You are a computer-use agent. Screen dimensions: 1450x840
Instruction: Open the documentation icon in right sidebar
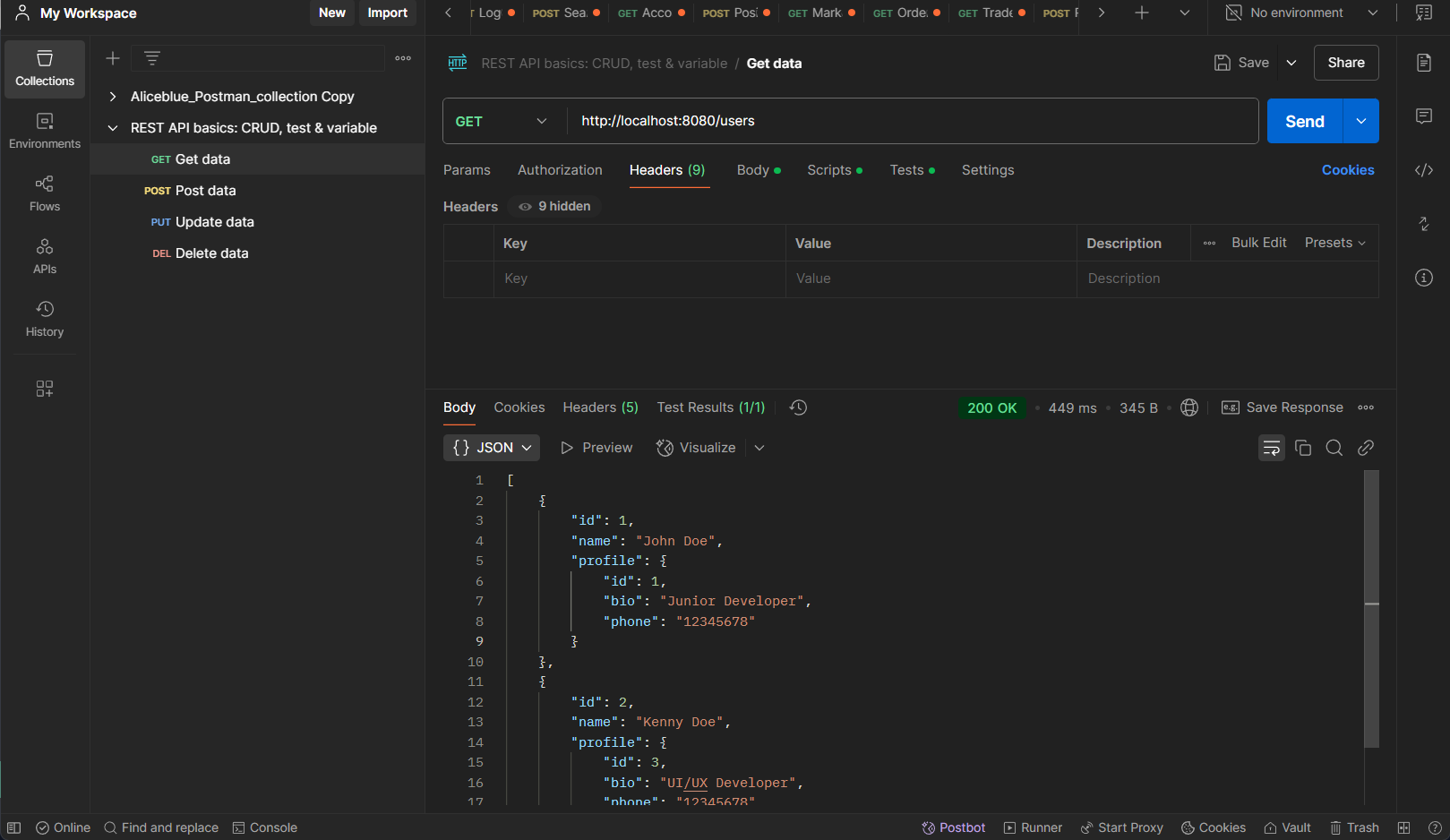tap(1424, 63)
